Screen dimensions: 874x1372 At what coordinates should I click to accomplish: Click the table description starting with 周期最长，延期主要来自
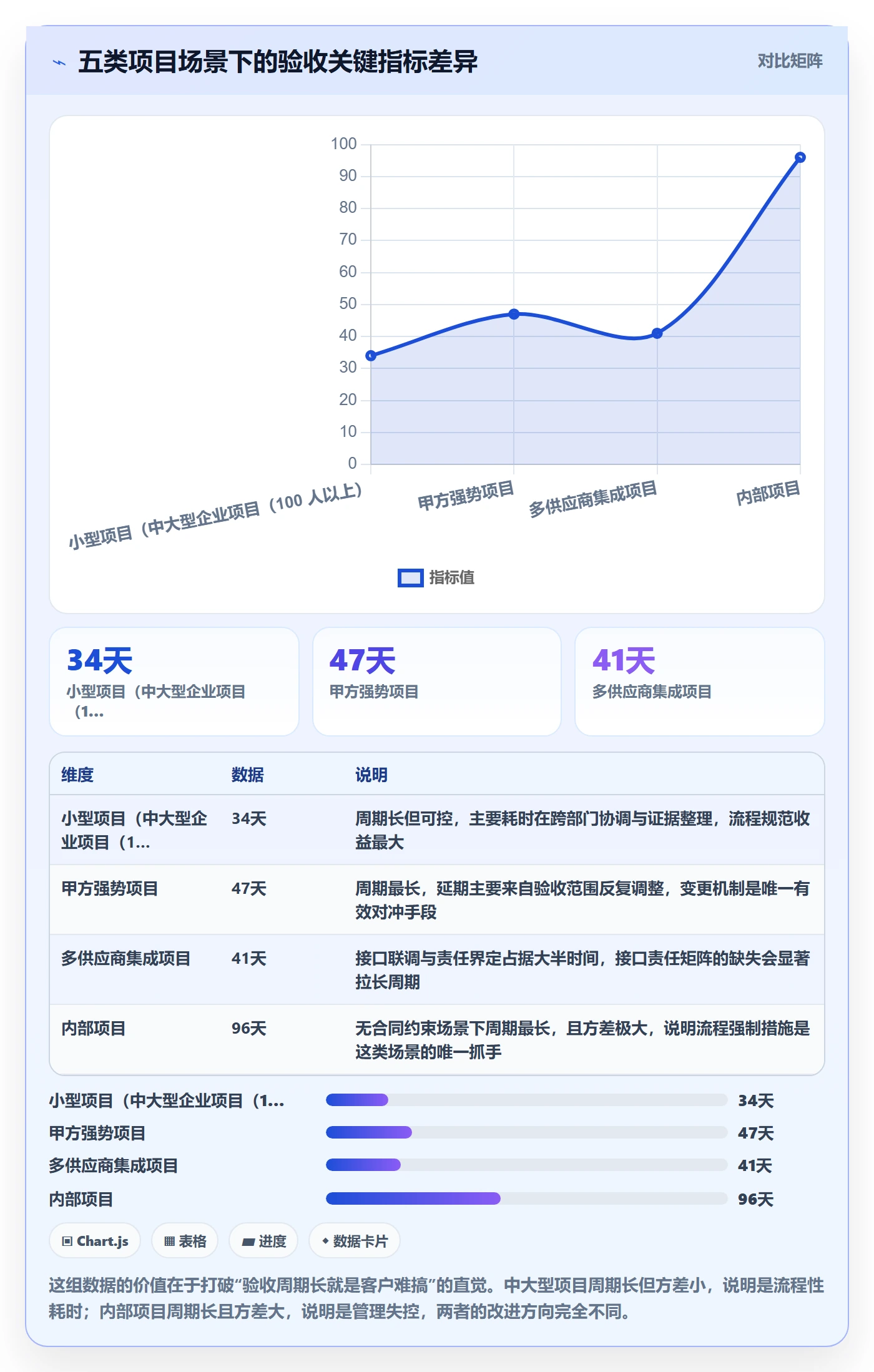point(582,900)
